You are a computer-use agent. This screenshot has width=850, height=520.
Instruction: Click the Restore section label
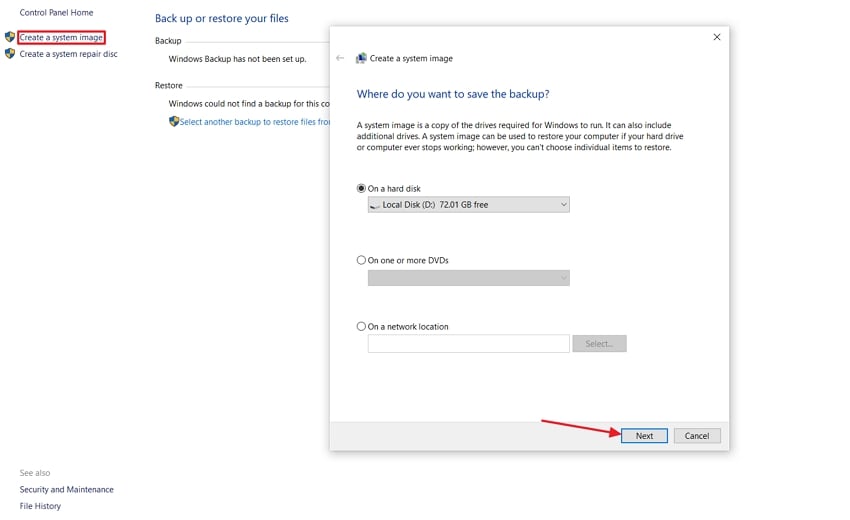[169, 85]
